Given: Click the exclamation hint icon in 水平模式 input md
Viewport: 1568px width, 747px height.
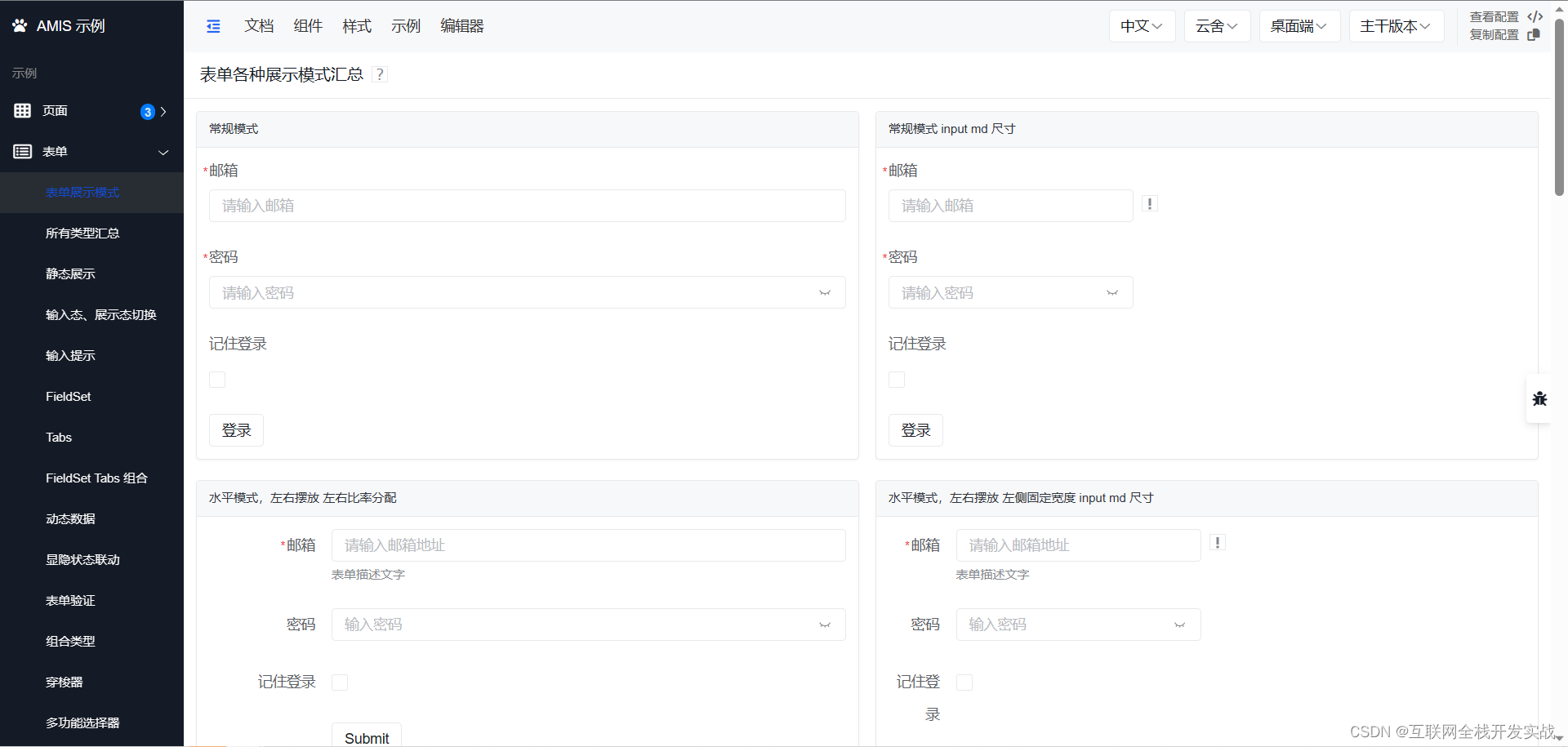Looking at the screenshot, I should tap(1218, 543).
